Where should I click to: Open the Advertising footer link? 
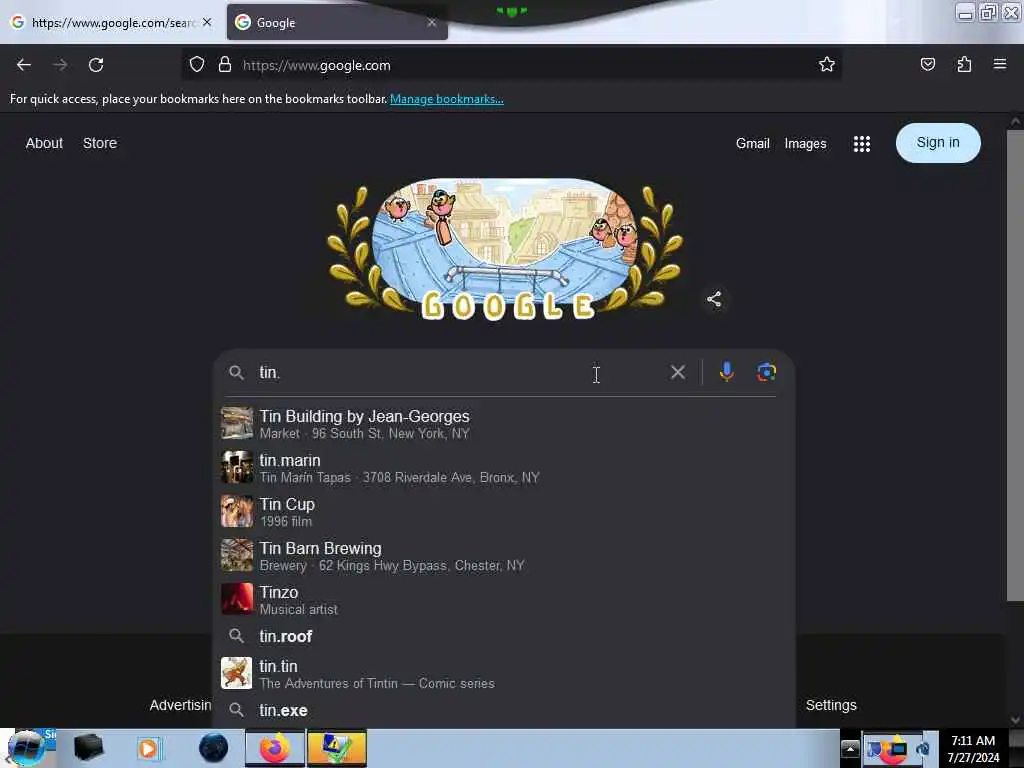(x=180, y=705)
